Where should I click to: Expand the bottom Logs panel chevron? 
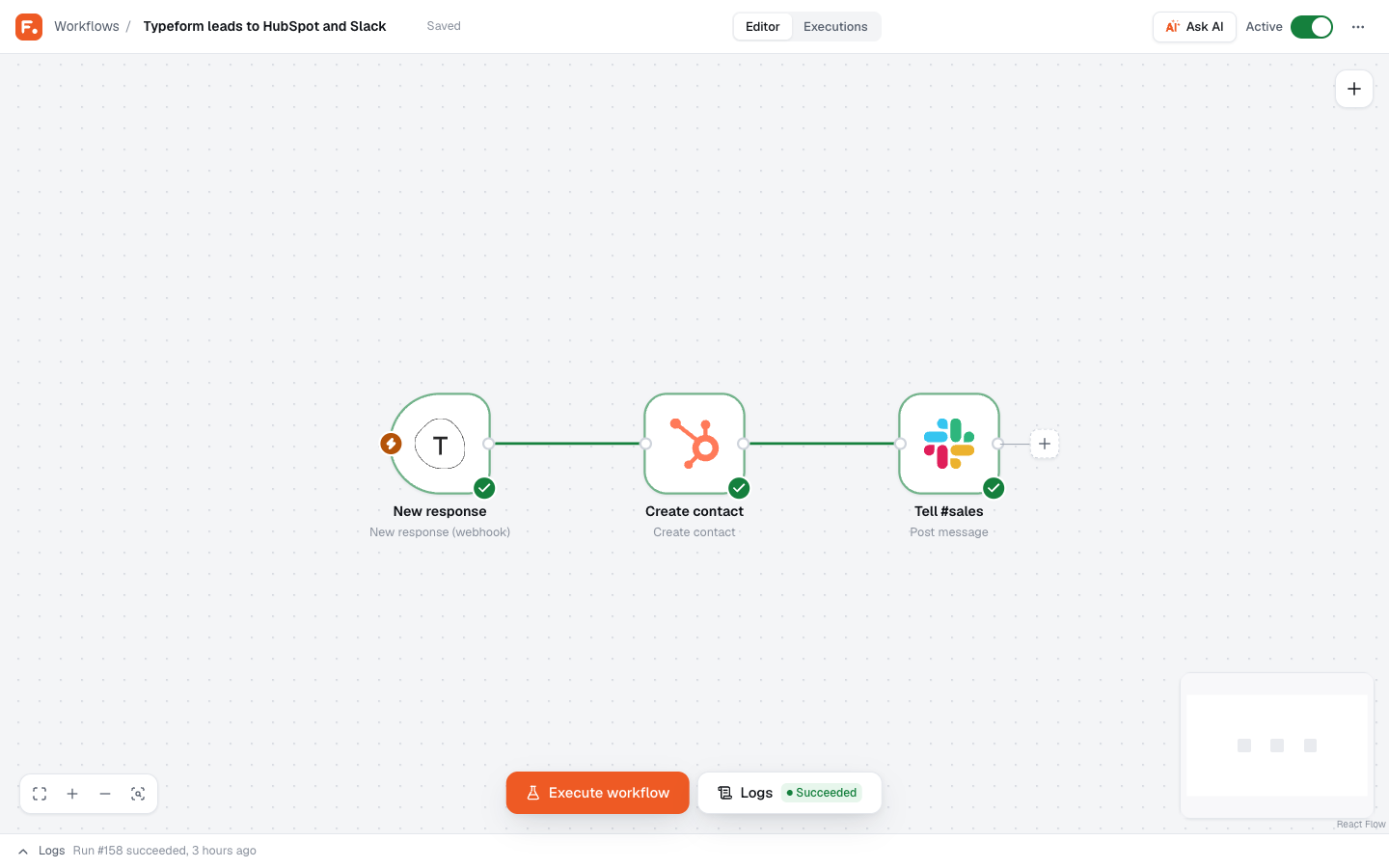coord(23,851)
